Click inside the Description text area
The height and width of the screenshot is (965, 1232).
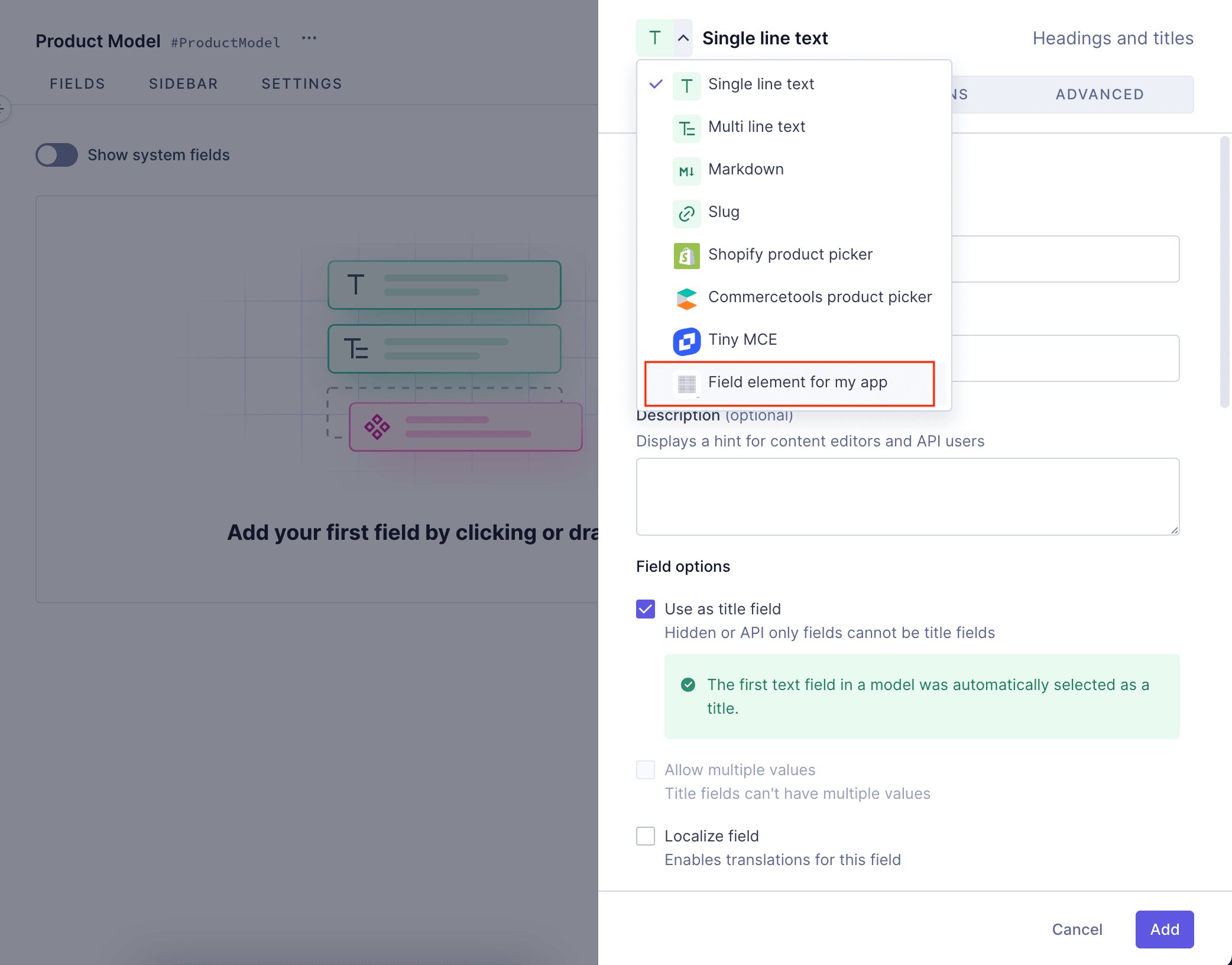(907, 497)
